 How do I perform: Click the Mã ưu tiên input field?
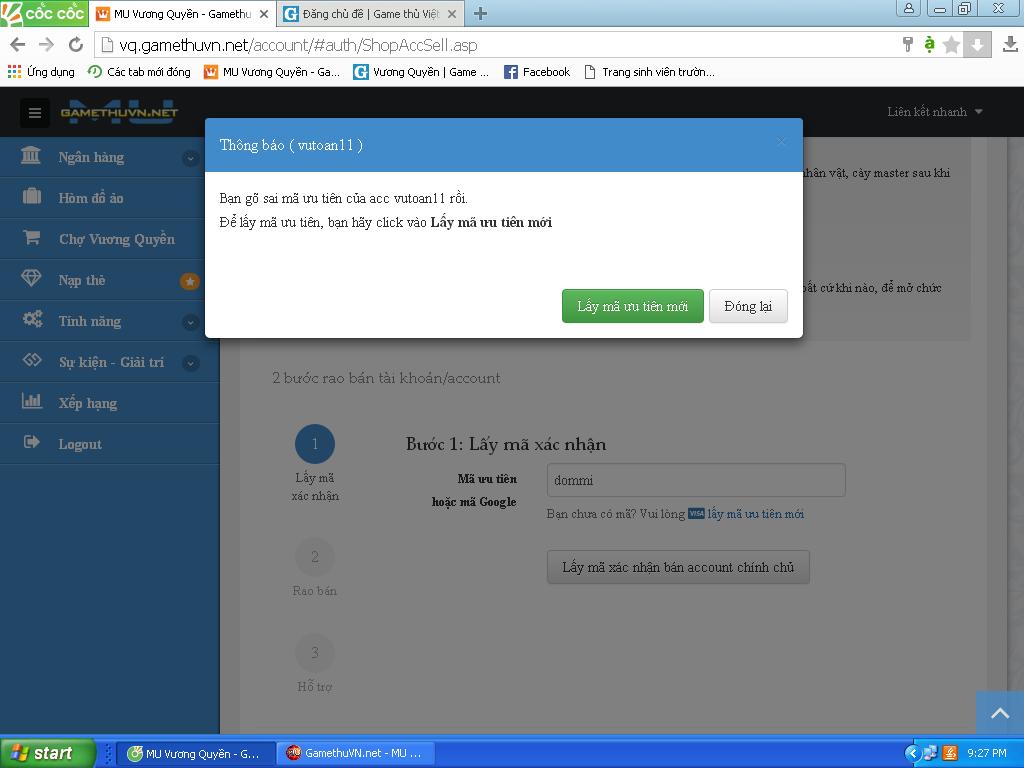pyautogui.click(x=695, y=480)
